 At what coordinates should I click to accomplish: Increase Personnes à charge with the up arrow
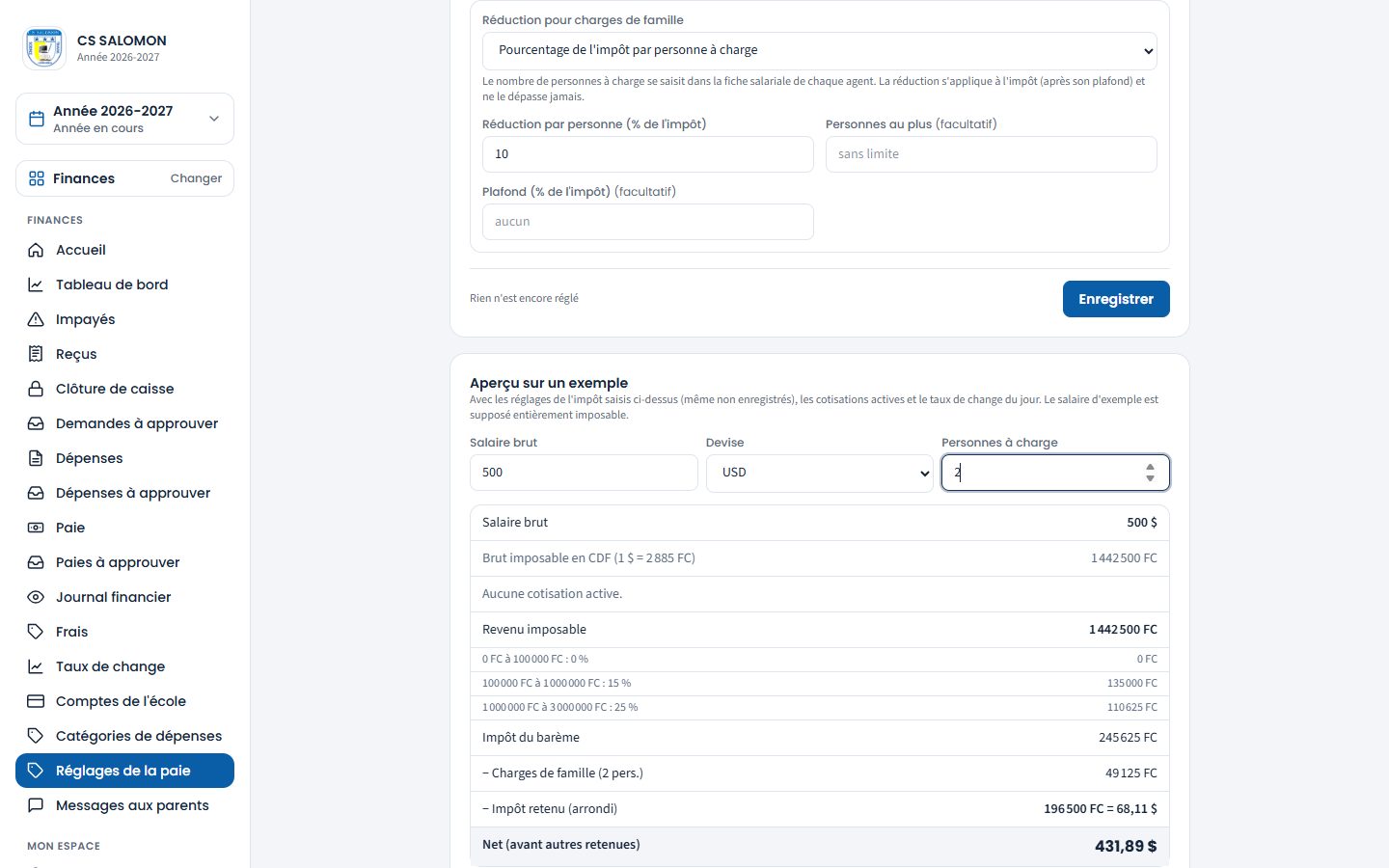click(x=1150, y=468)
